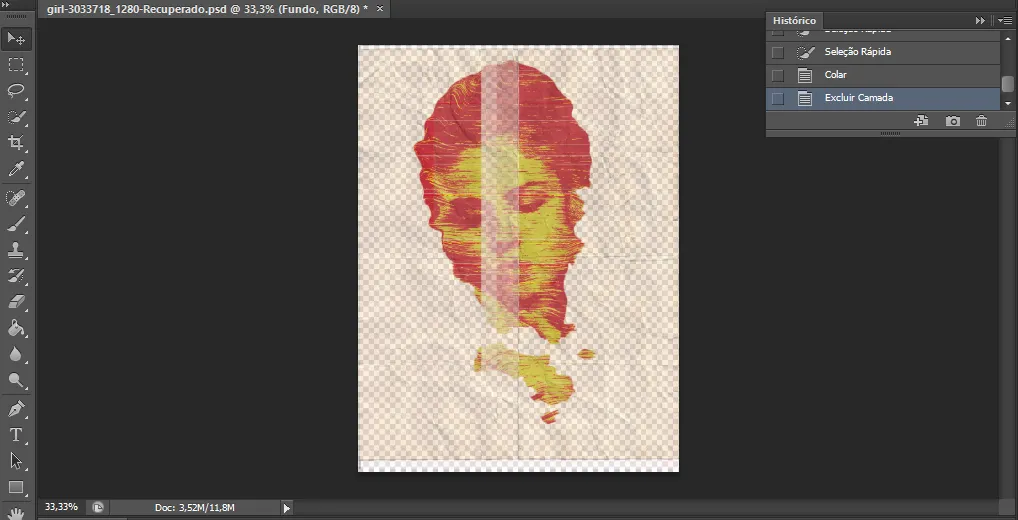
Task: Select the Dodge tool
Action: tap(16, 380)
